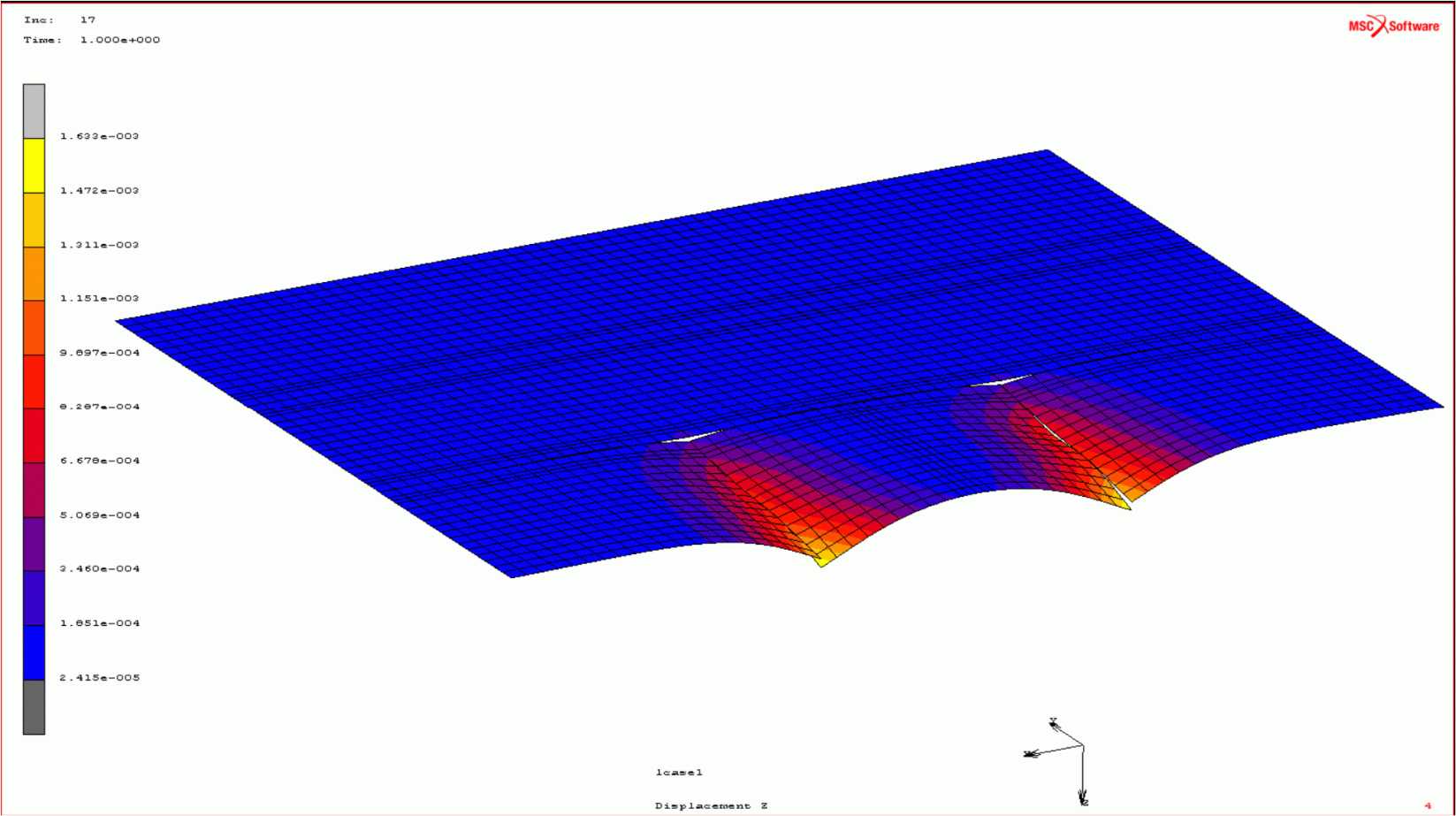Viewport: 1456px width, 816px height.
Task: Pick the bright blue swatch above 2.415e-005
Action: (34, 652)
